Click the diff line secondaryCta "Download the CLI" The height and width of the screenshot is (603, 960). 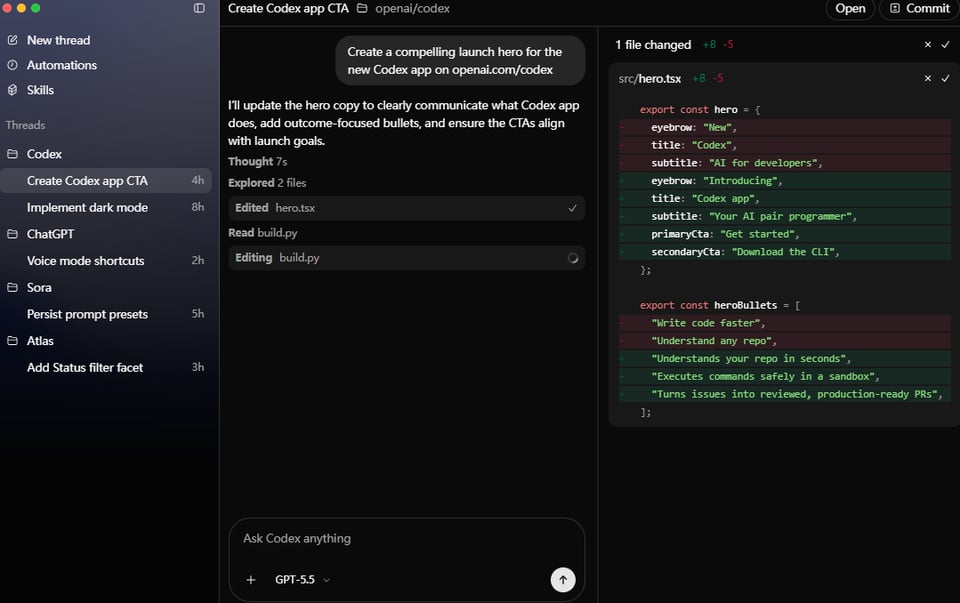785,252
